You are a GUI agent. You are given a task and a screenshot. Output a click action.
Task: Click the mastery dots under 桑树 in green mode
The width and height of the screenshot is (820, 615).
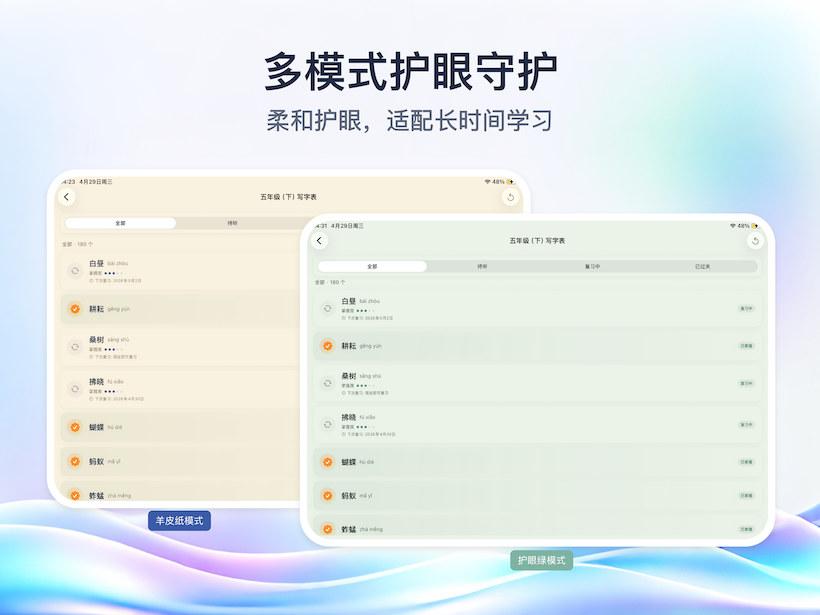(366, 385)
